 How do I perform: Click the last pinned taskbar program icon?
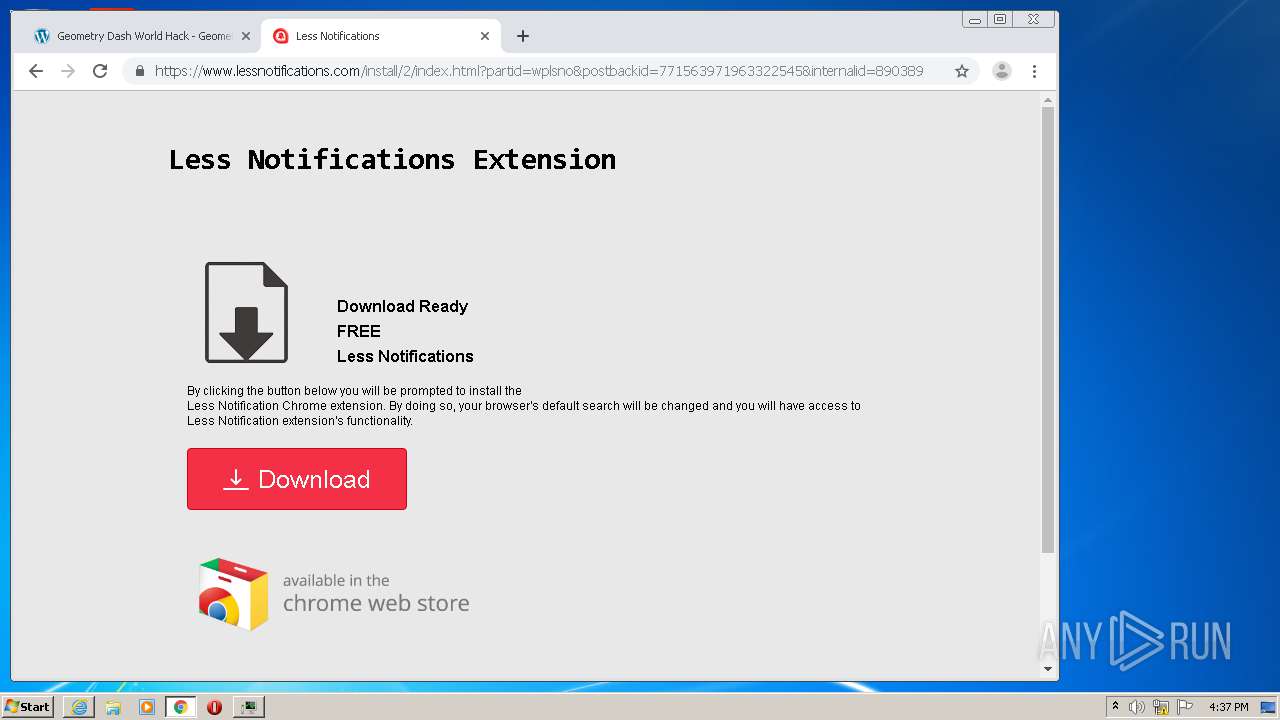[x=248, y=707]
